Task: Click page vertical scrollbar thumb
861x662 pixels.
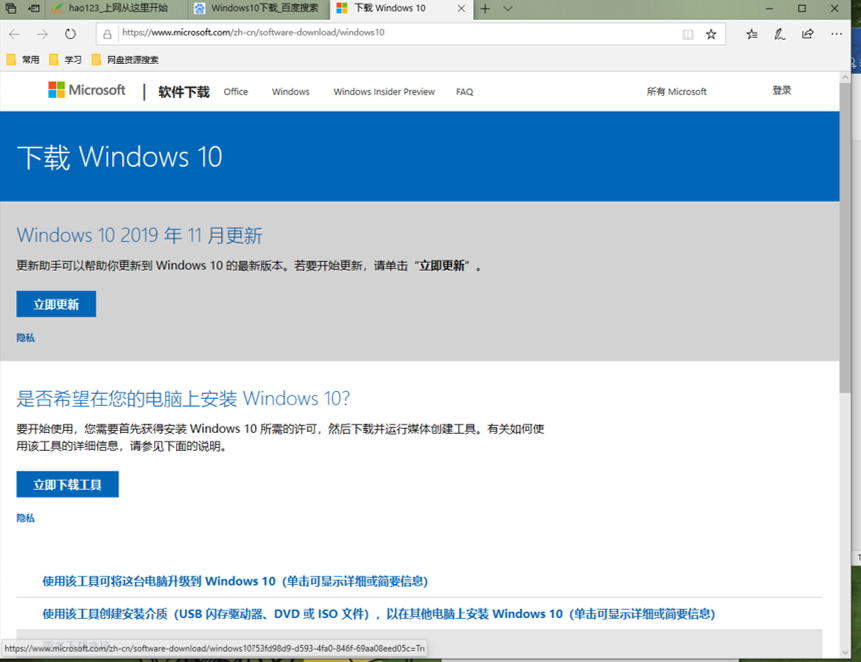Action: (845, 239)
